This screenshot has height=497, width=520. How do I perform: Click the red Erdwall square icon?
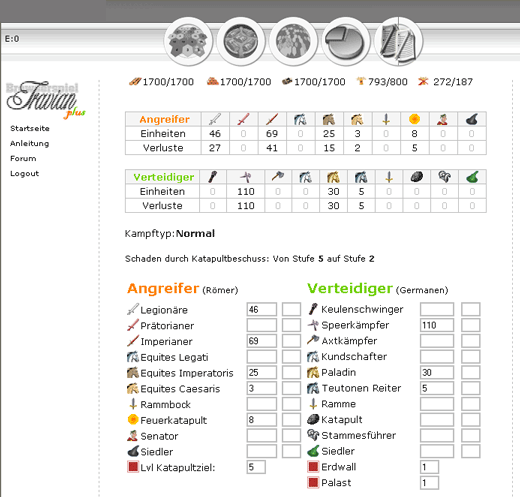313,467
